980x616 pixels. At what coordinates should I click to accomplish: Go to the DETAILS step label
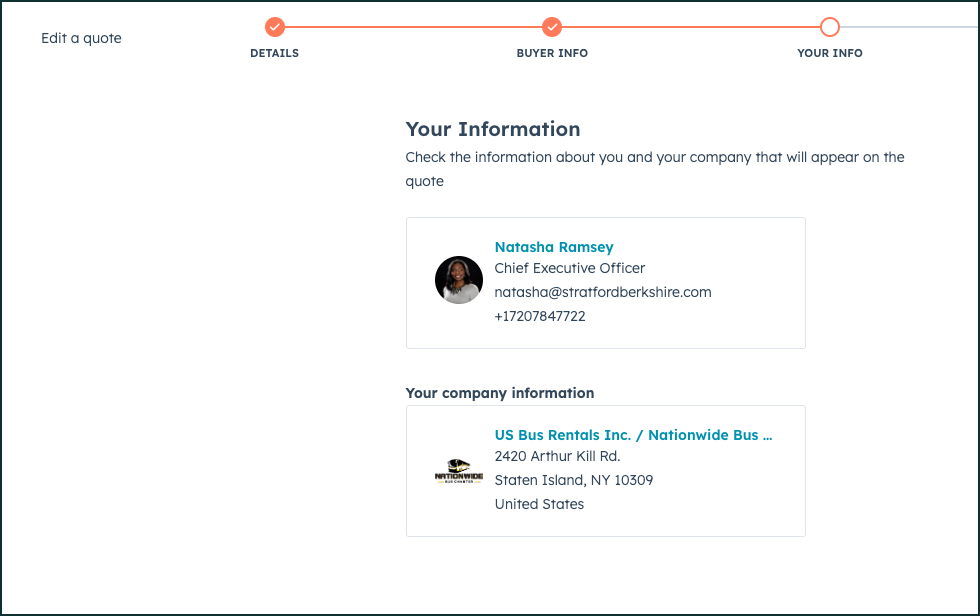[x=275, y=53]
